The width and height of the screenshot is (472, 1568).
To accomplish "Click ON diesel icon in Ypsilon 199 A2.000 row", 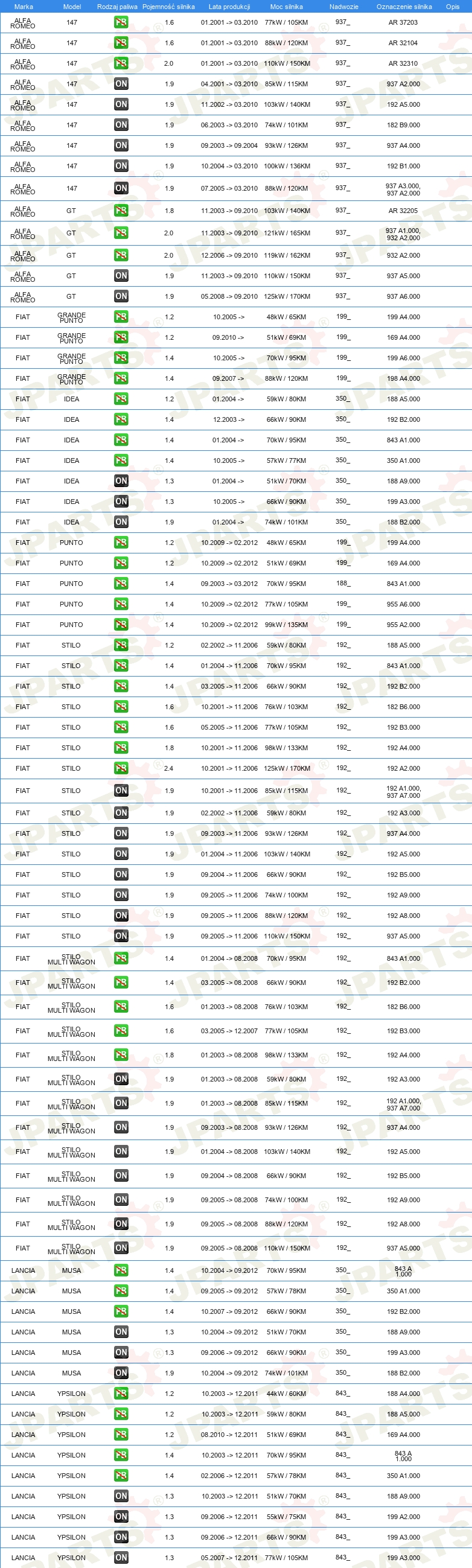I will (x=121, y=1517).
